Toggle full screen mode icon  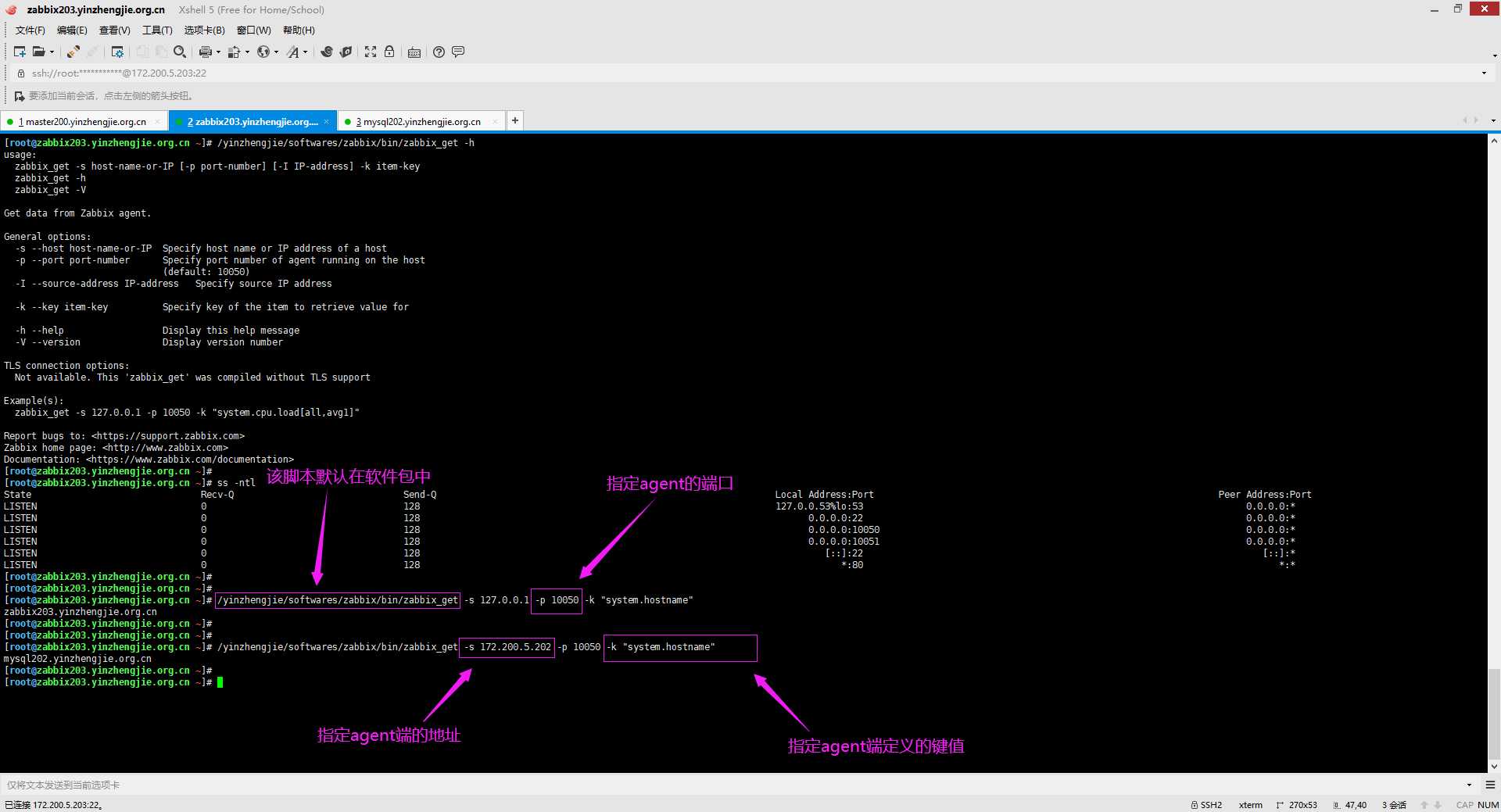[x=371, y=52]
